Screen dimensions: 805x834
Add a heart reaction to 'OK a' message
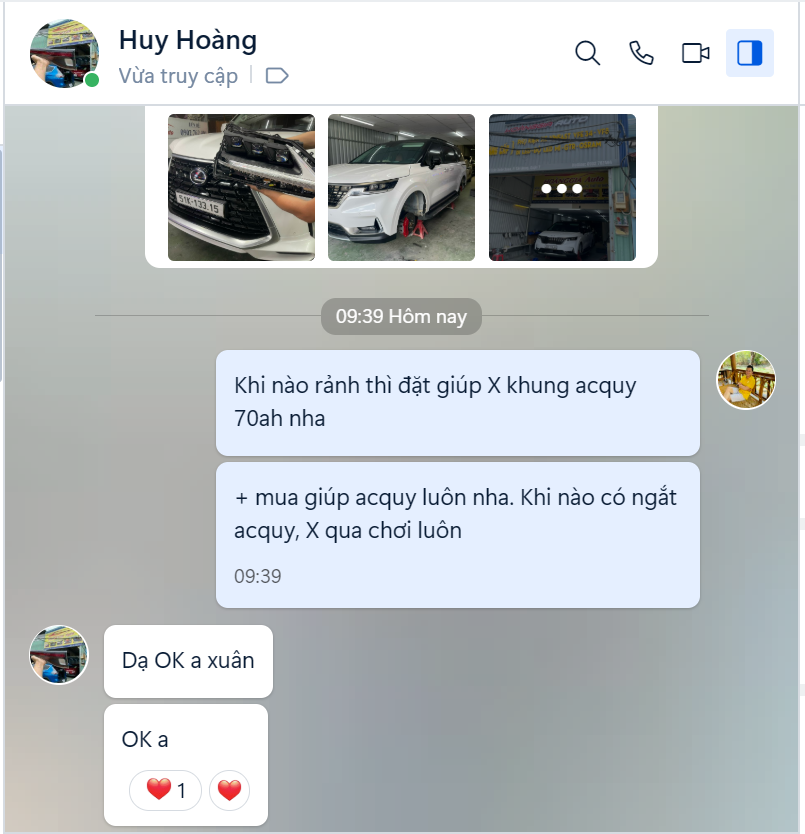[229, 790]
